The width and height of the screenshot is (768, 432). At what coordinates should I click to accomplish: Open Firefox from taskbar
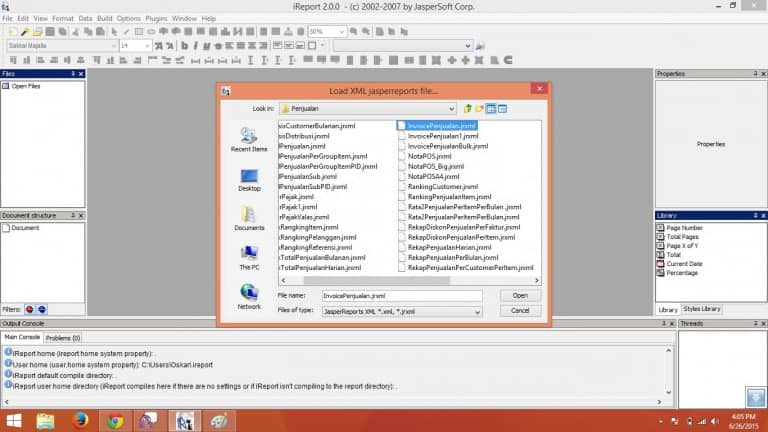pos(80,421)
